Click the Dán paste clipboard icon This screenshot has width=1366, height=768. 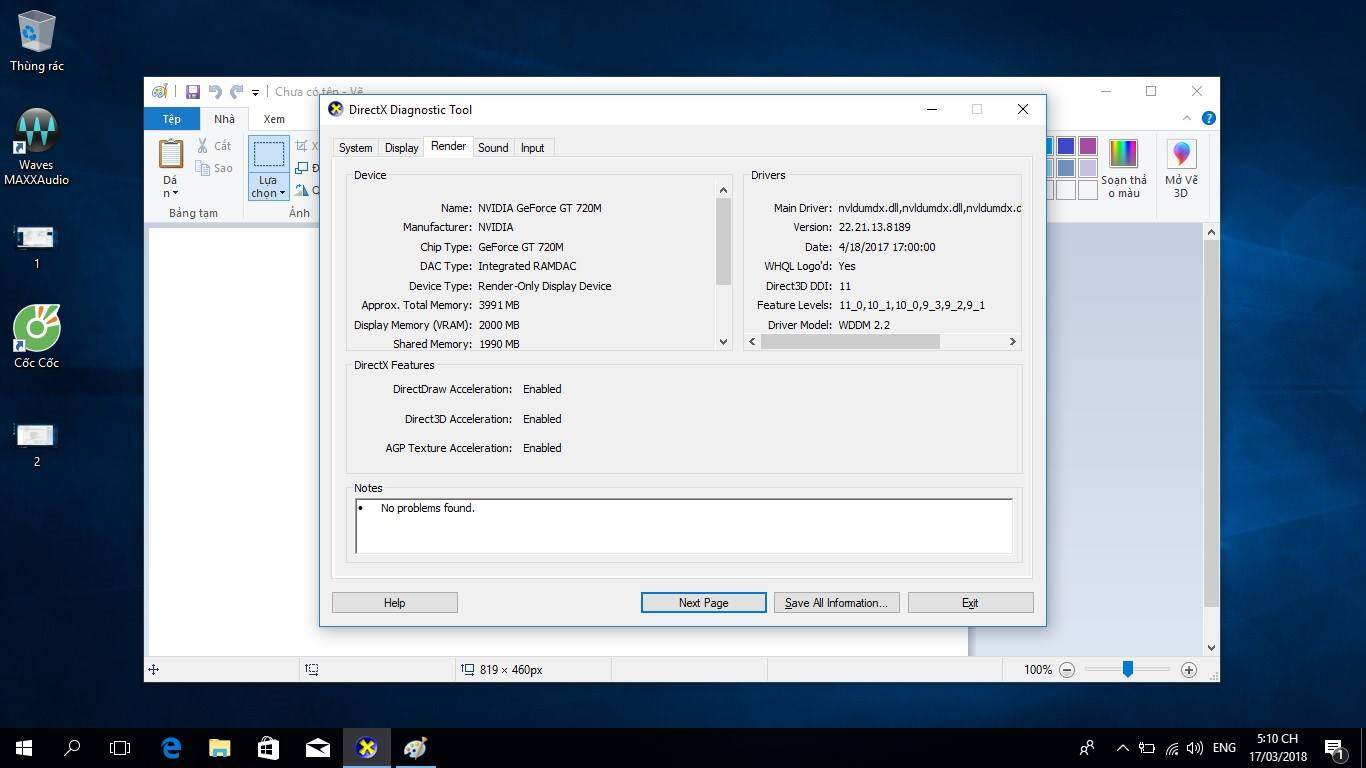pos(171,155)
